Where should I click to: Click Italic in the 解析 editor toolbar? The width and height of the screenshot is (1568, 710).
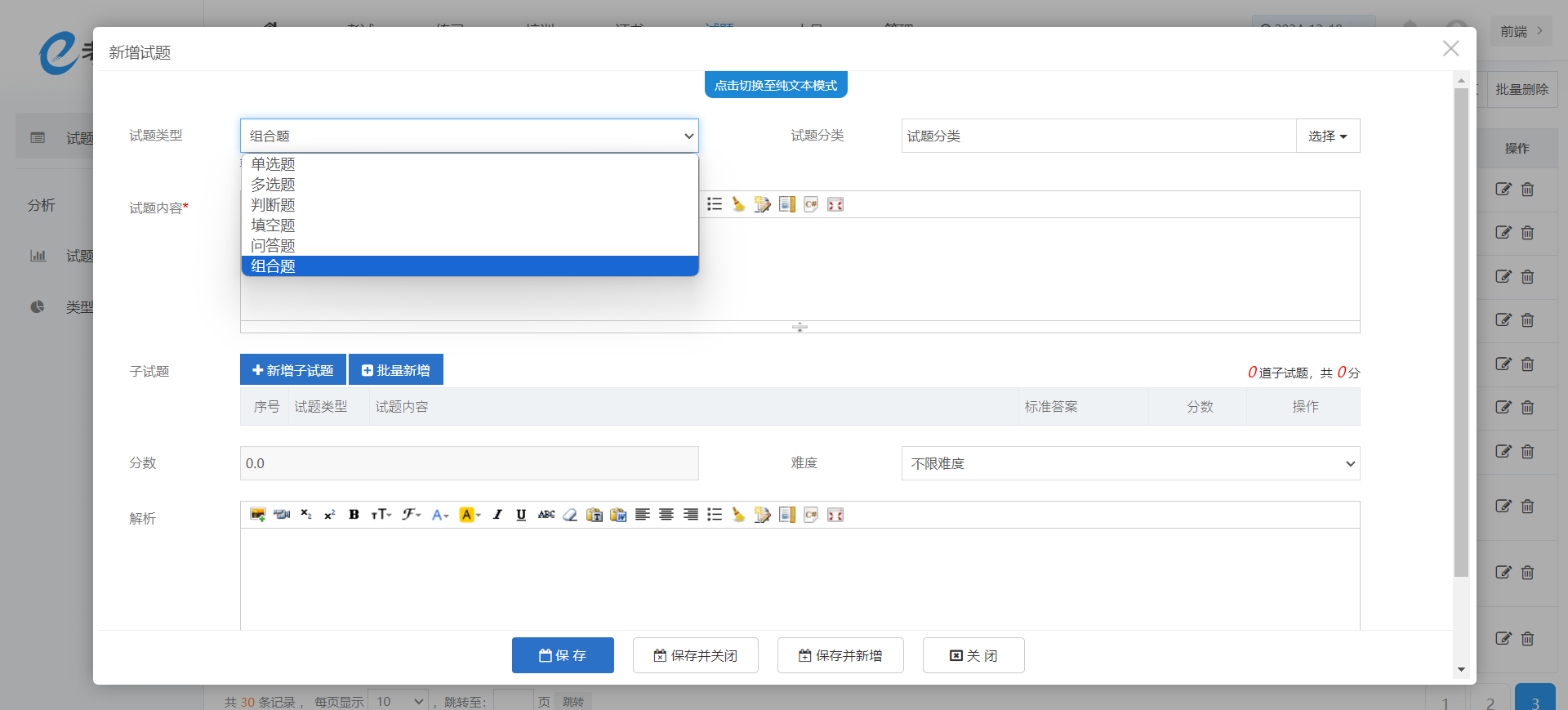point(497,515)
